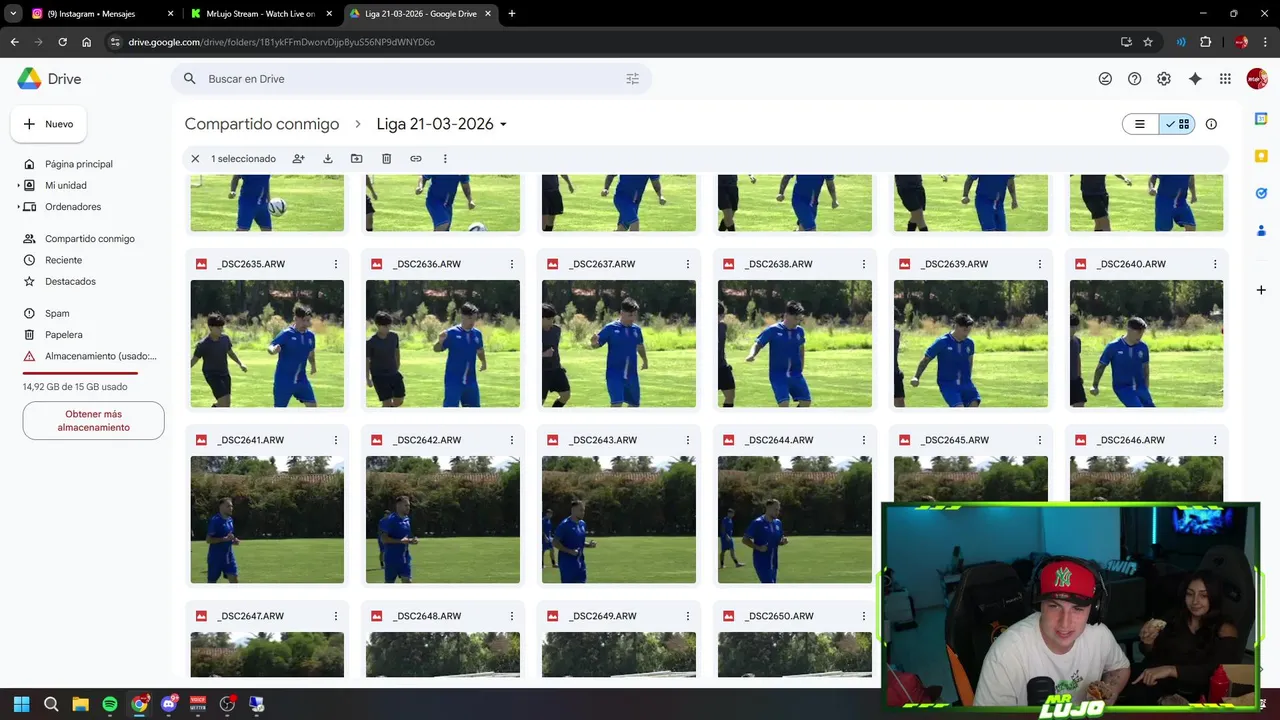Click Obtener más almacenamiento button
This screenshot has height=720, width=1280.
coord(93,421)
